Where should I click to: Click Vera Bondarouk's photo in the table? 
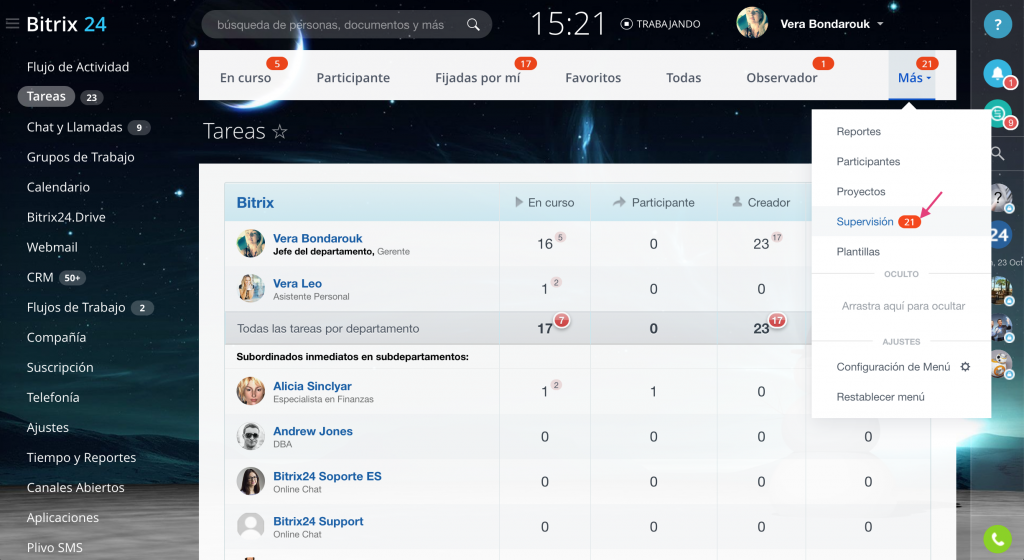pos(251,243)
